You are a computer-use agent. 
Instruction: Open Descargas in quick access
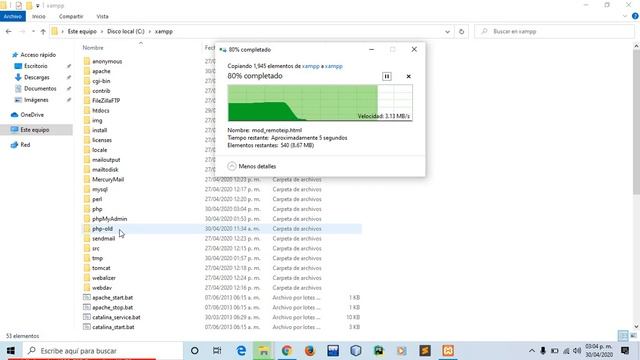[x=36, y=77]
